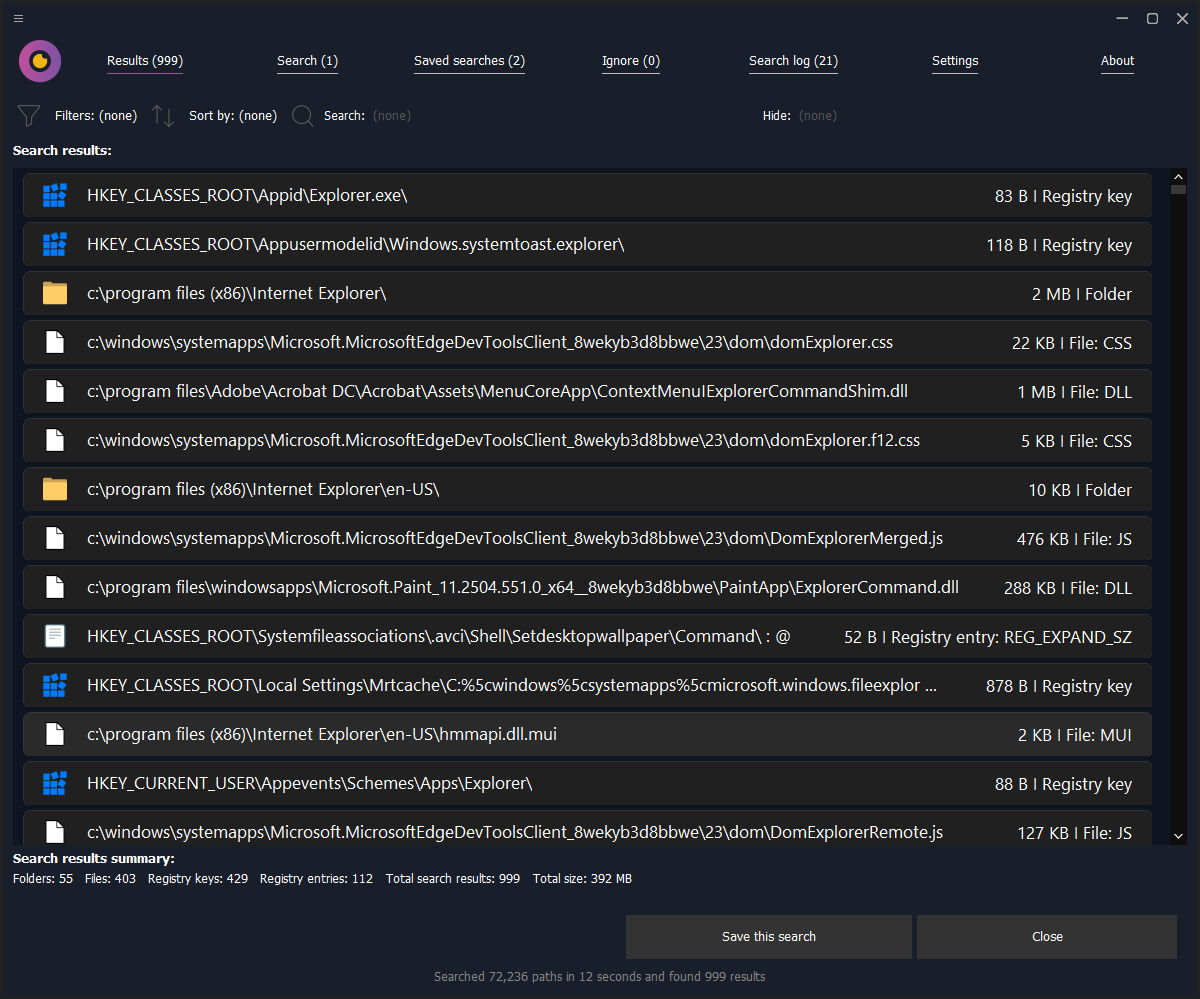Screen dimensions: 1200x999
Task: Open the About tab
Action: pos(1117,61)
